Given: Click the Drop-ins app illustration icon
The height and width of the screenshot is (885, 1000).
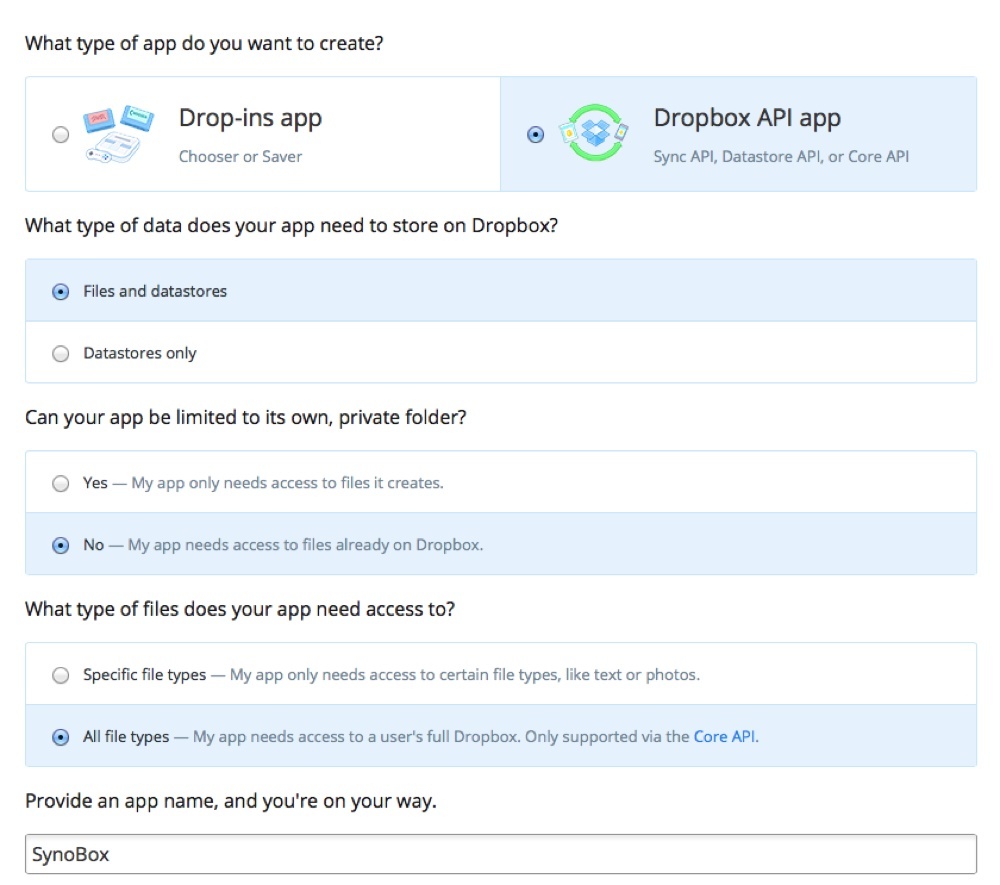Looking at the screenshot, I should [x=119, y=134].
